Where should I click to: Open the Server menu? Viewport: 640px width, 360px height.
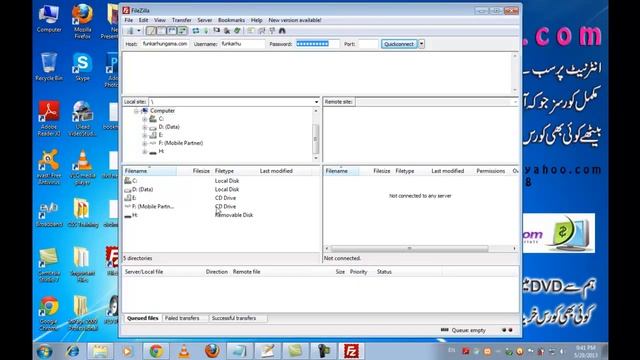click(x=204, y=20)
